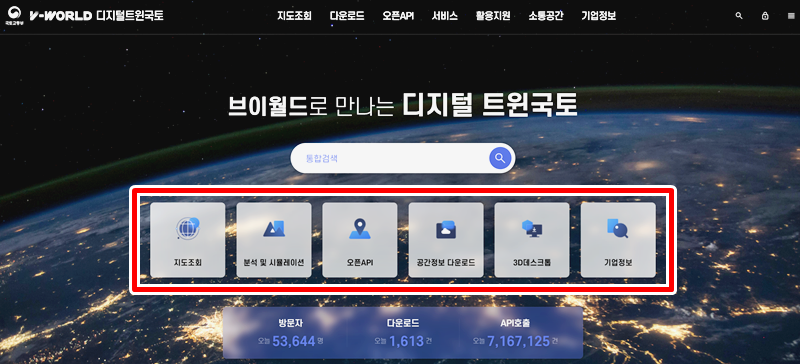Click the 다운로드 count 1,613
800x364 pixels.
click(x=407, y=341)
